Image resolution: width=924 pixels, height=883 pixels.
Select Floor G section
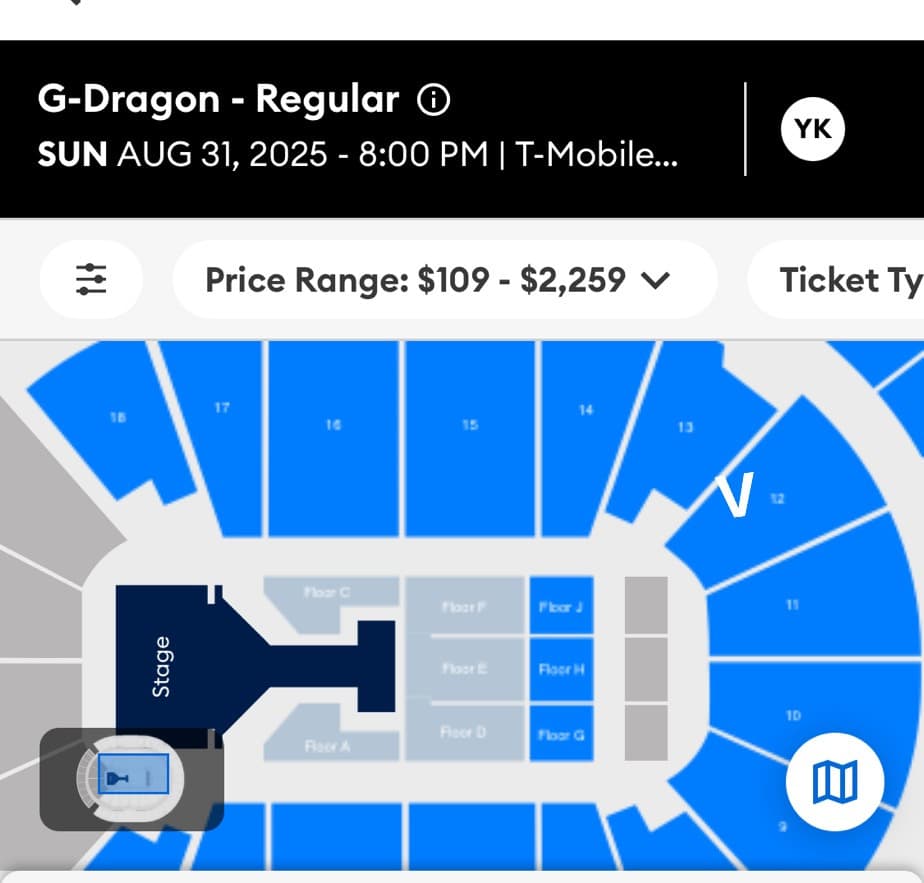pyautogui.click(x=562, y=733)
